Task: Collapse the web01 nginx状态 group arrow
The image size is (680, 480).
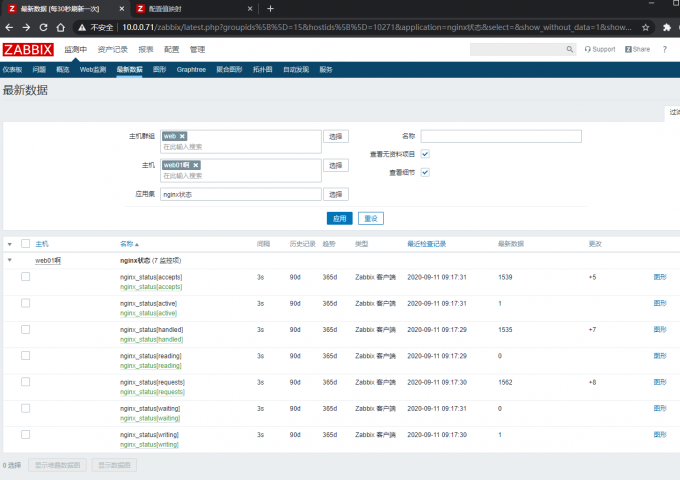Action: pyautogui.click(x=10, y=260)
